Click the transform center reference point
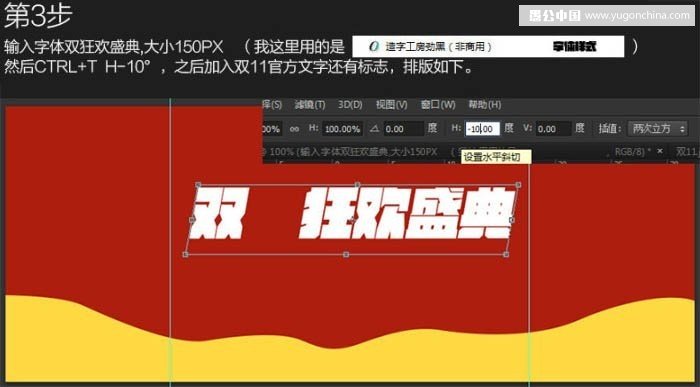The width and height of the screenshot is (700, 387). point(353,220)
